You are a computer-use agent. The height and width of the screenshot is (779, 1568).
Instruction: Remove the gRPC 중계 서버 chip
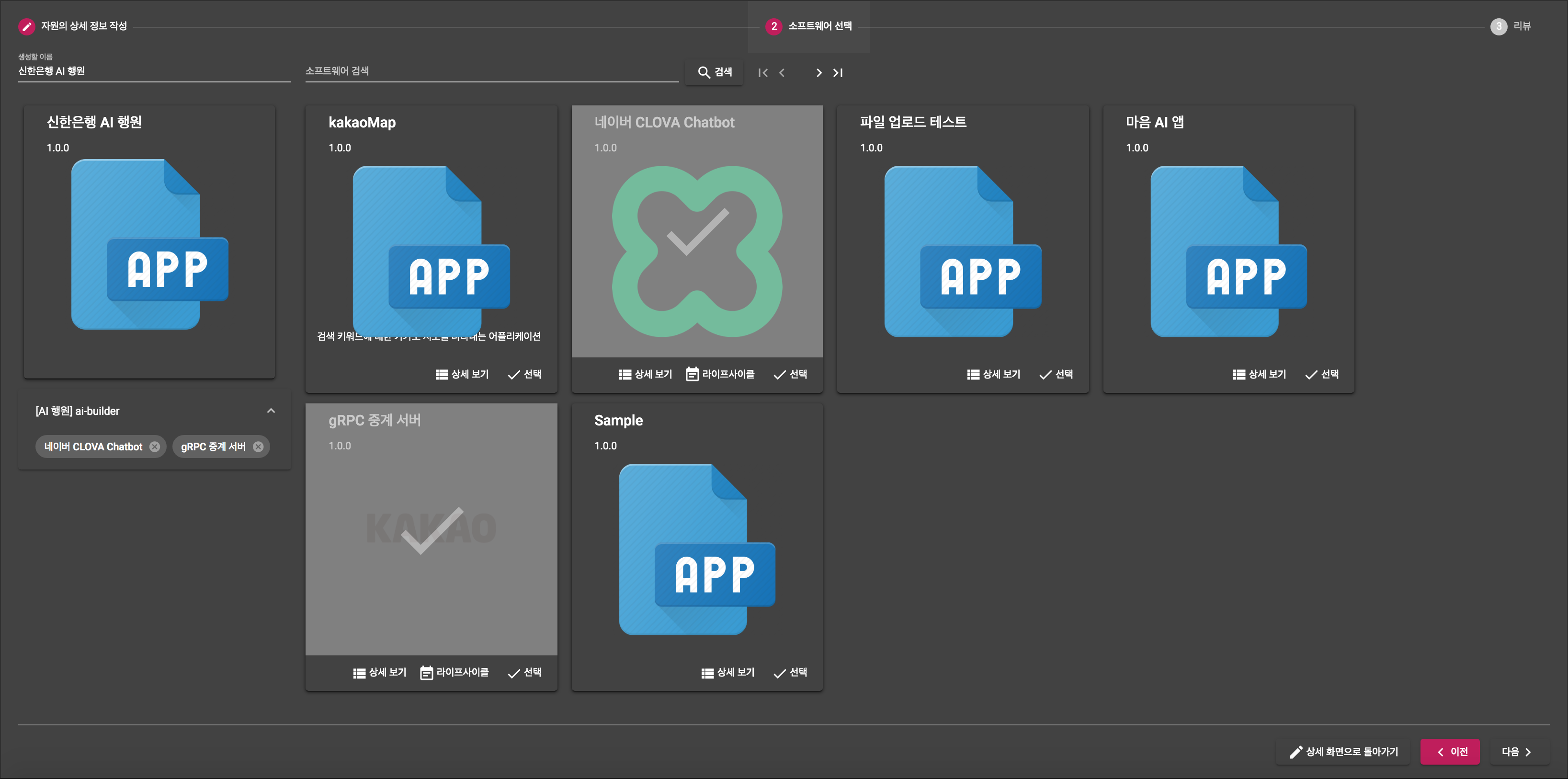(258, 447)
